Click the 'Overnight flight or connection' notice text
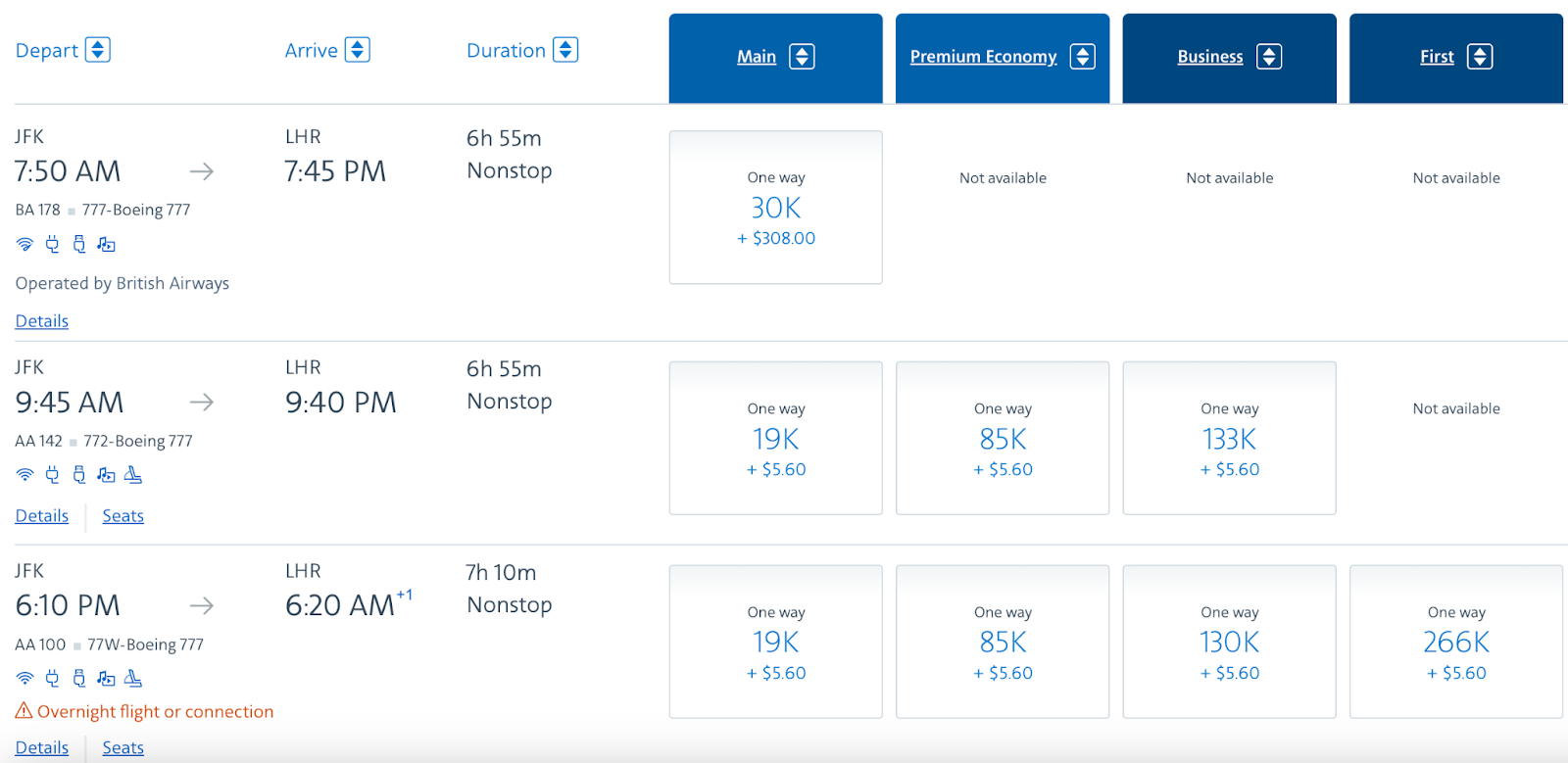Screen dimensions: 1568x763 (155, 712)
